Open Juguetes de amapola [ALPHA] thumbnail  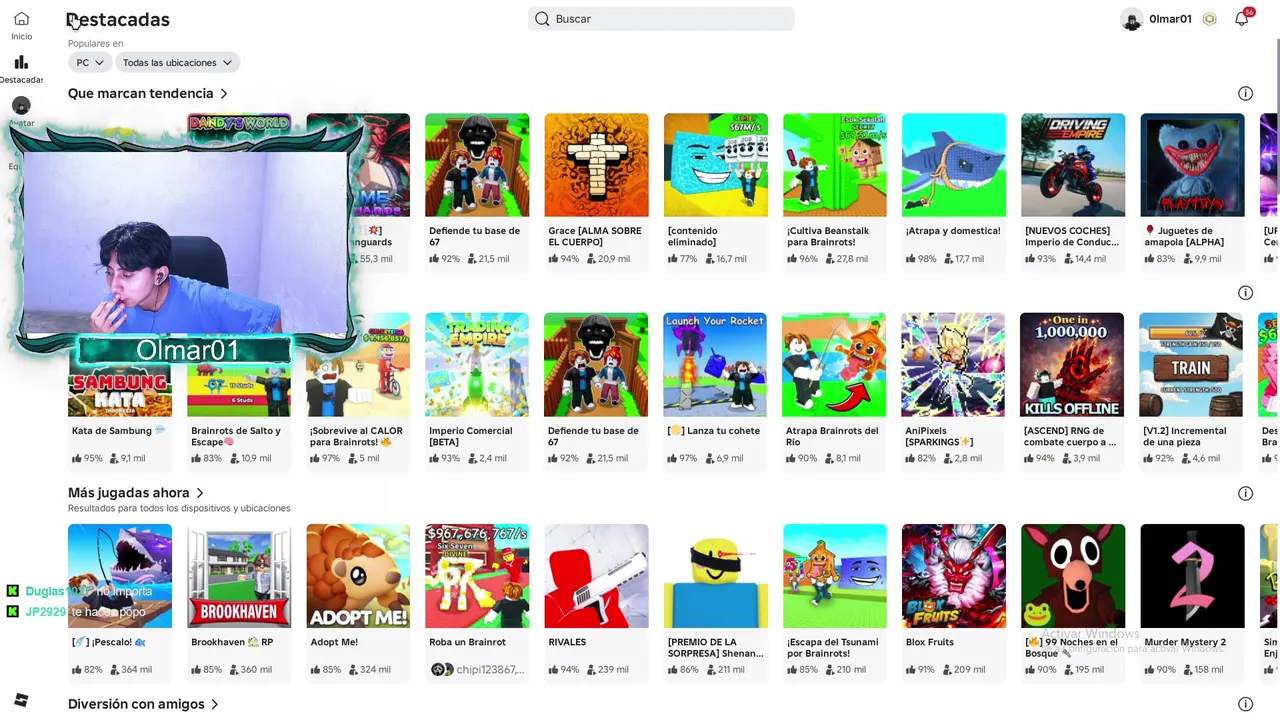[1192, 165]
